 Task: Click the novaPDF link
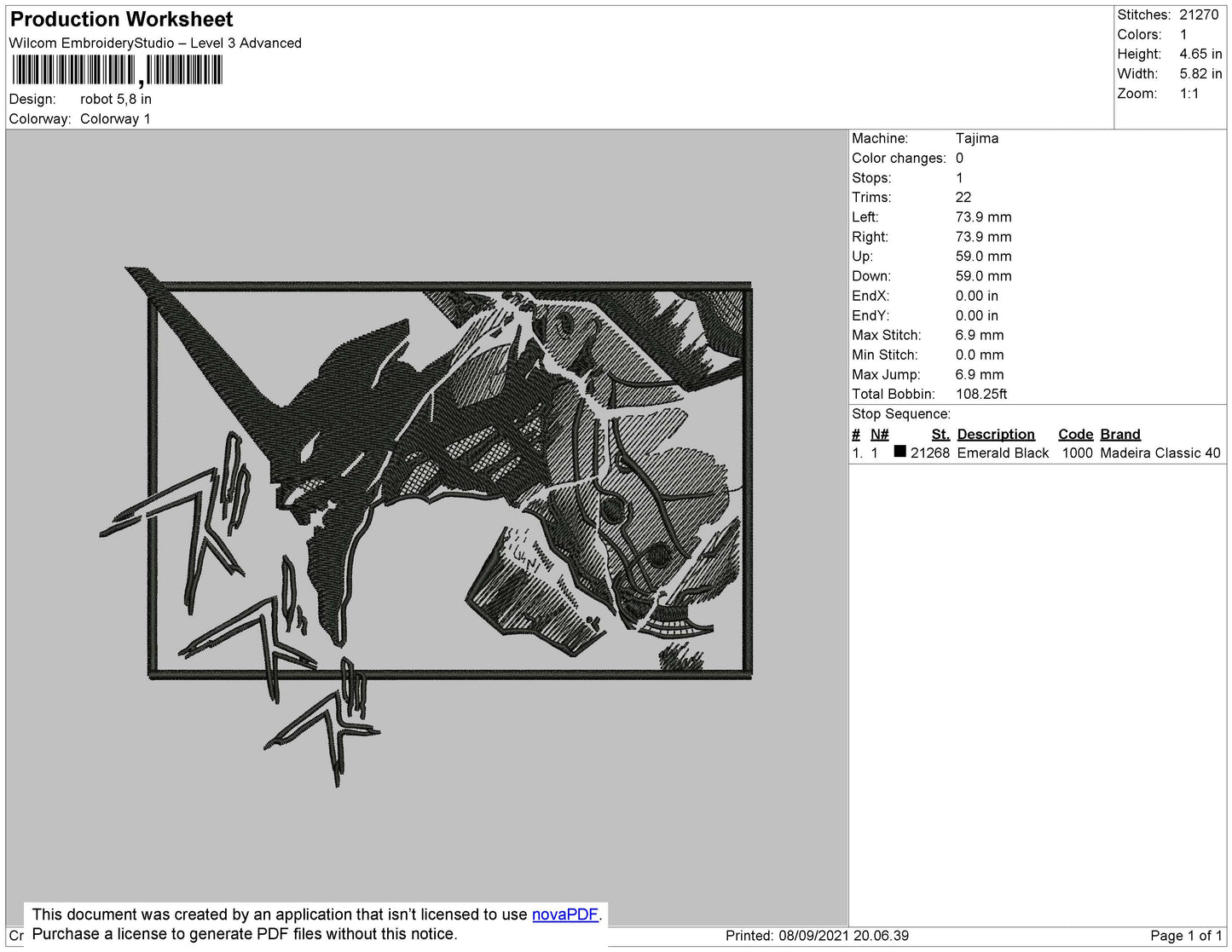coord(565,914)
